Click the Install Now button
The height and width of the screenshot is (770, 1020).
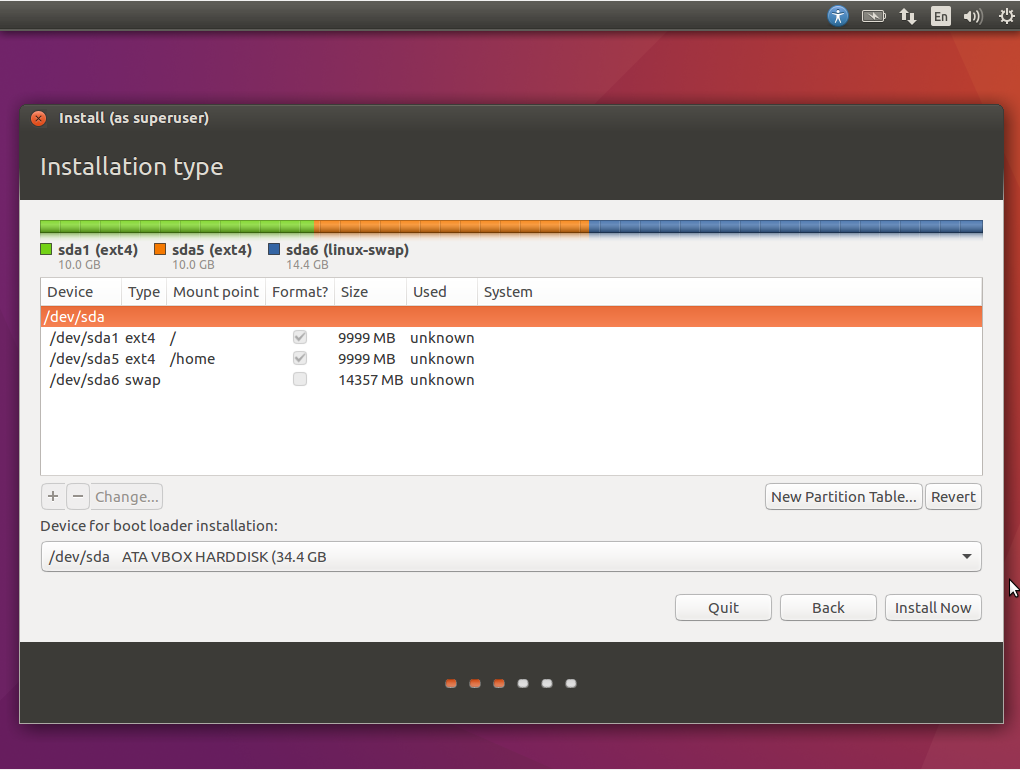(x=932, y=608)
